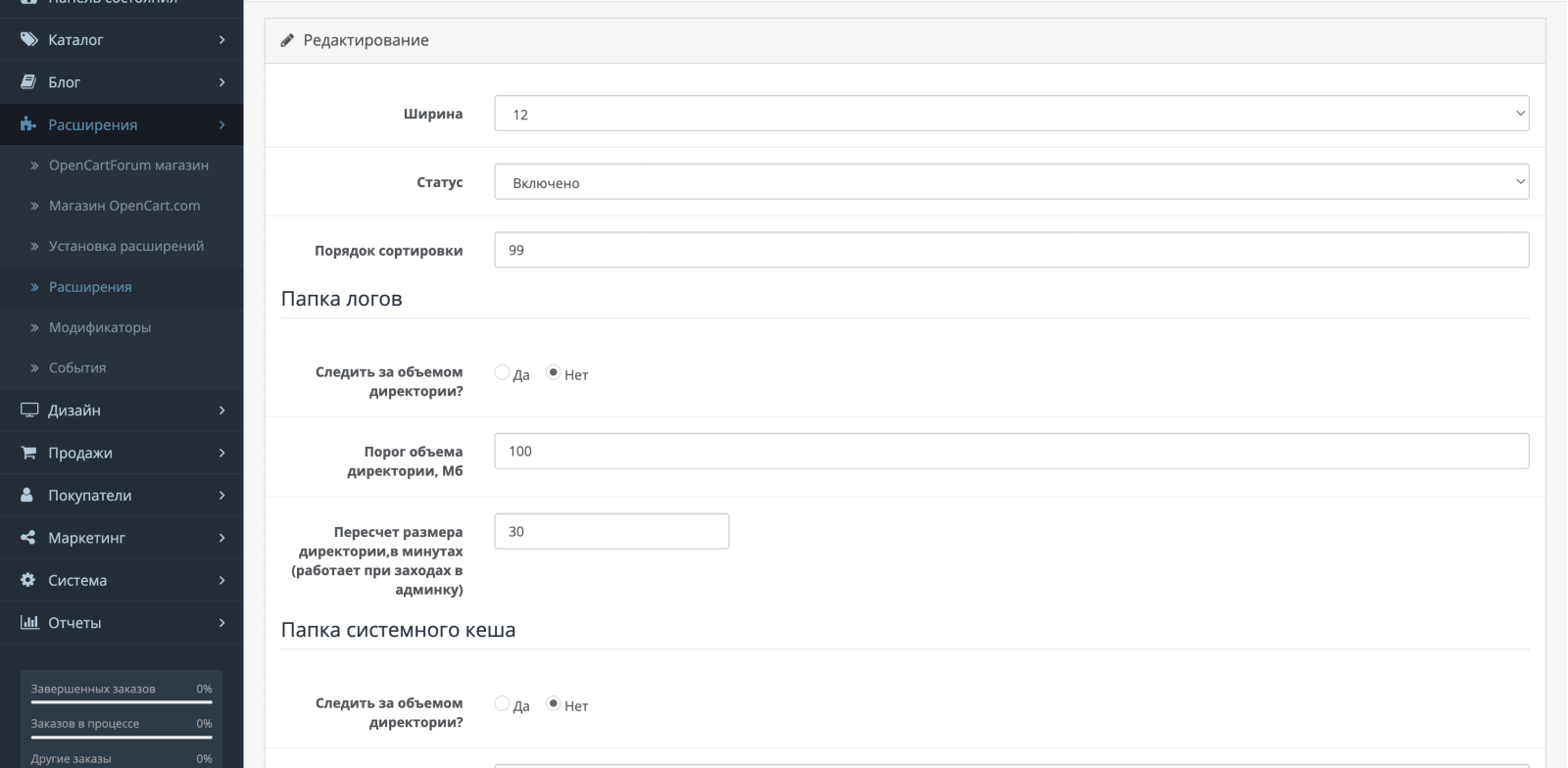1568x768 pixels.
Task: Select Да for Папка логов monitoring
Action: tap(502, 372)
